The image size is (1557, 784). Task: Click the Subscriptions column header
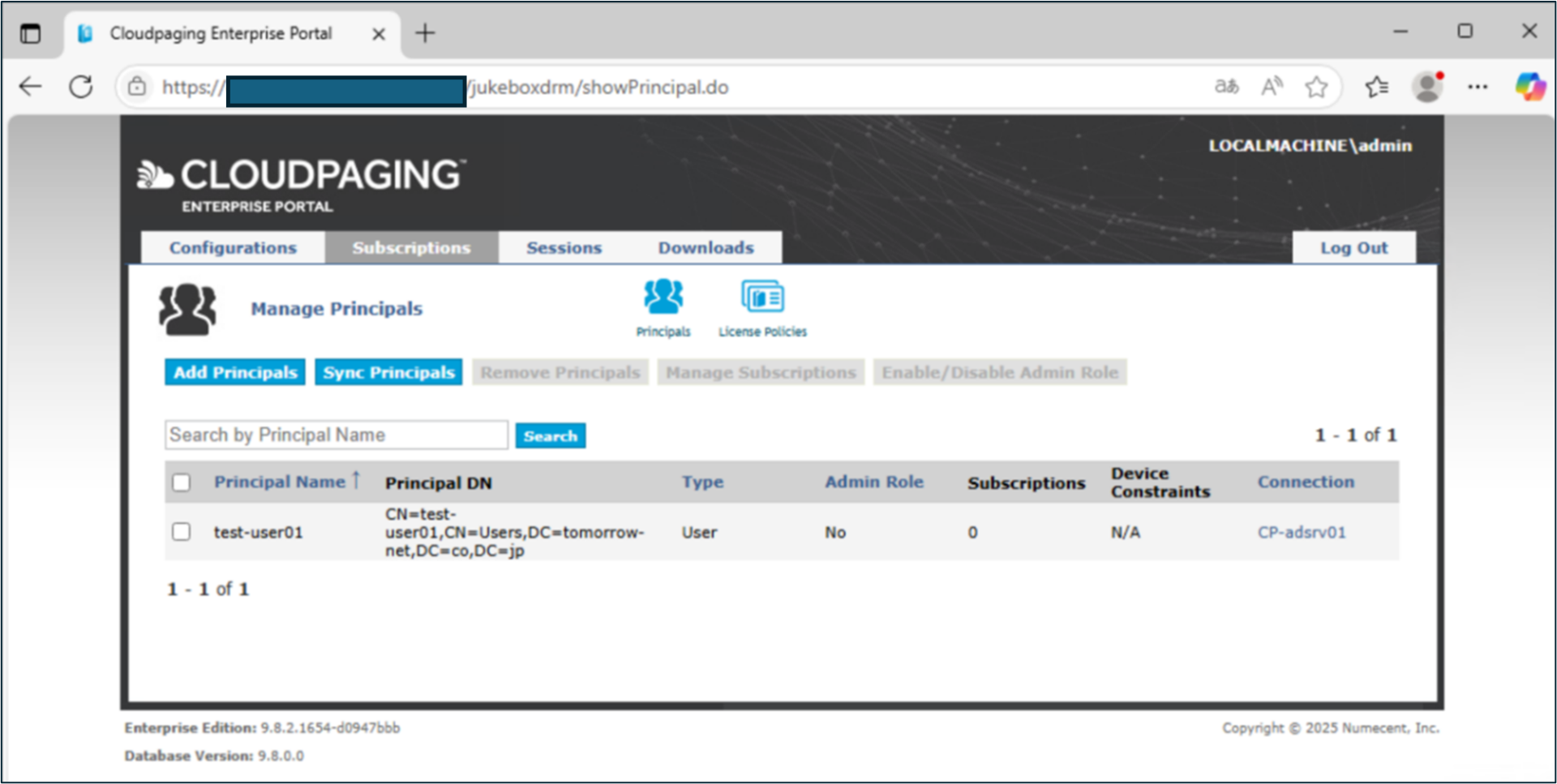click(1026, 482)
